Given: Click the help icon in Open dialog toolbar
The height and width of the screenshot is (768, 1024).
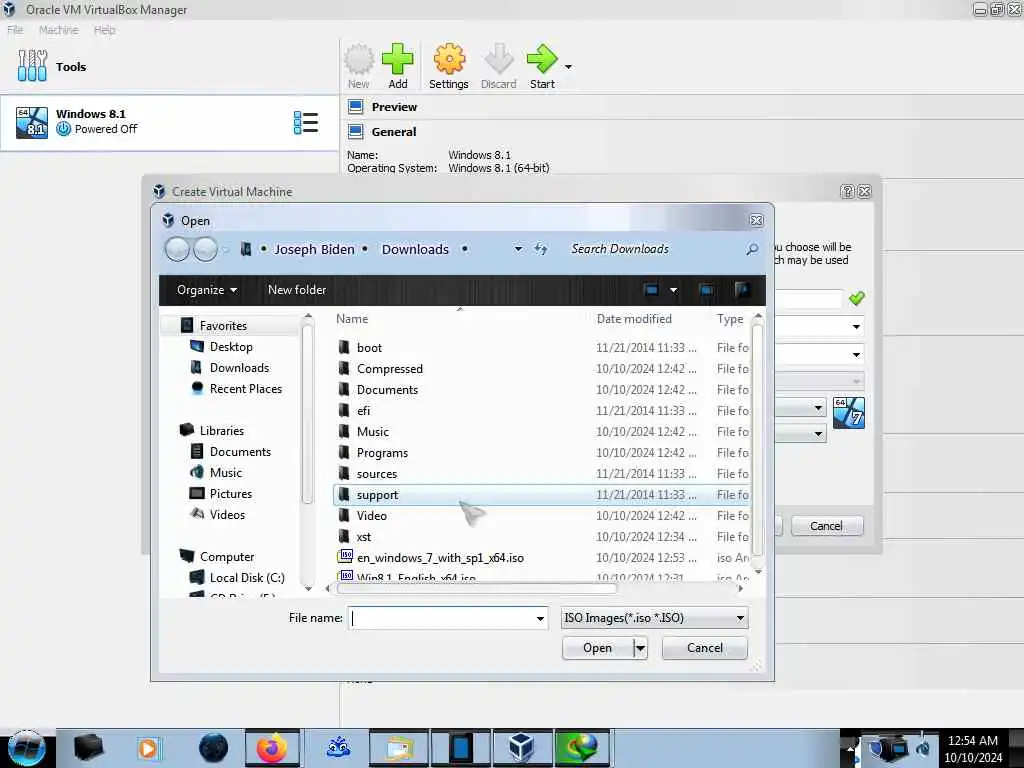Looking at the screenshot, I should click(x=741, y=290).
